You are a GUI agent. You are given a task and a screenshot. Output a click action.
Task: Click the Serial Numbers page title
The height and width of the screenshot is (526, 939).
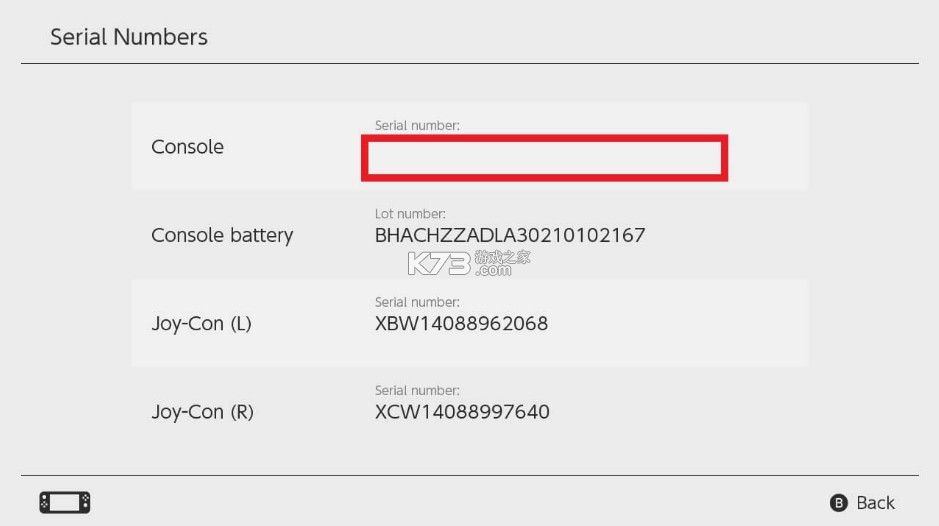(129, 37)
